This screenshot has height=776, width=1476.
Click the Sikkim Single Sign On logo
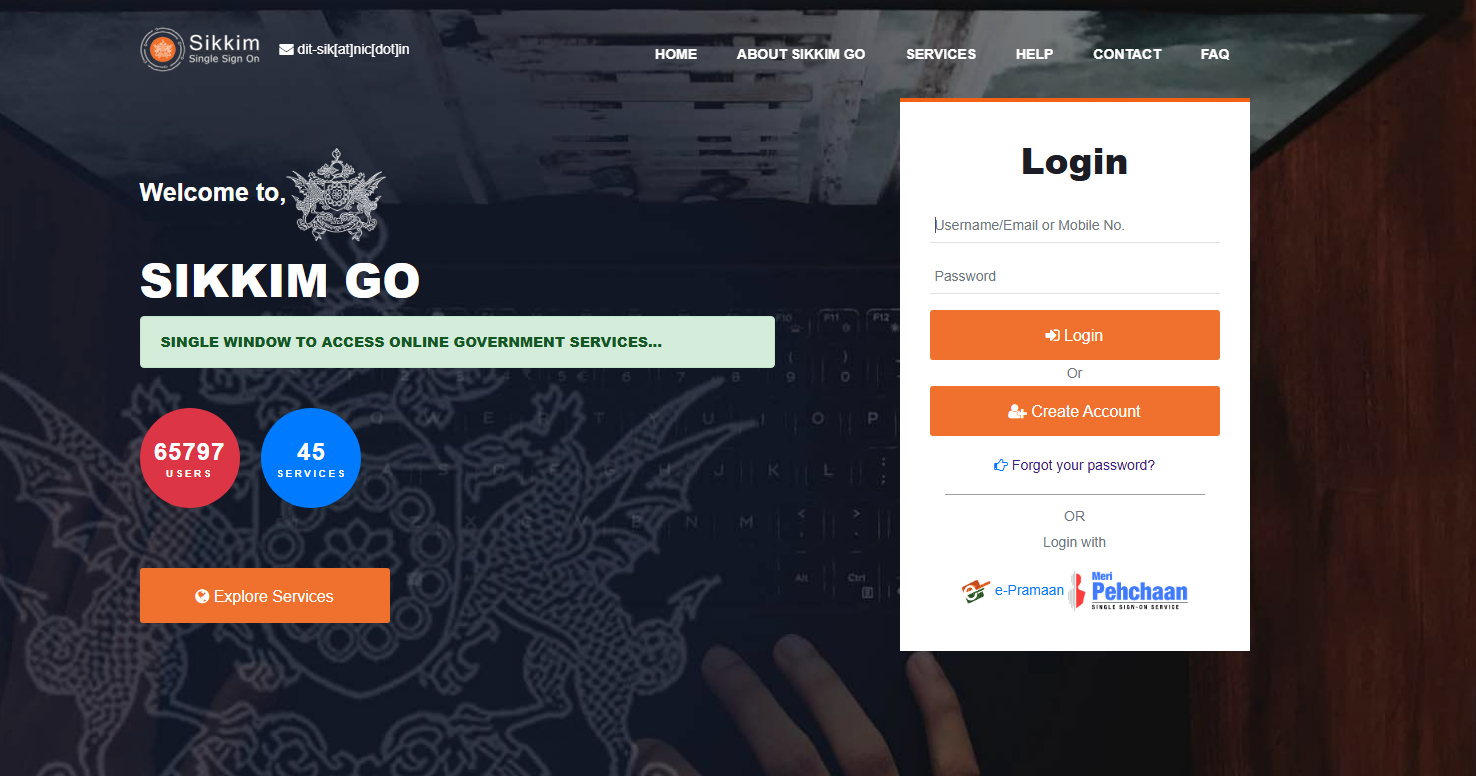200,49
